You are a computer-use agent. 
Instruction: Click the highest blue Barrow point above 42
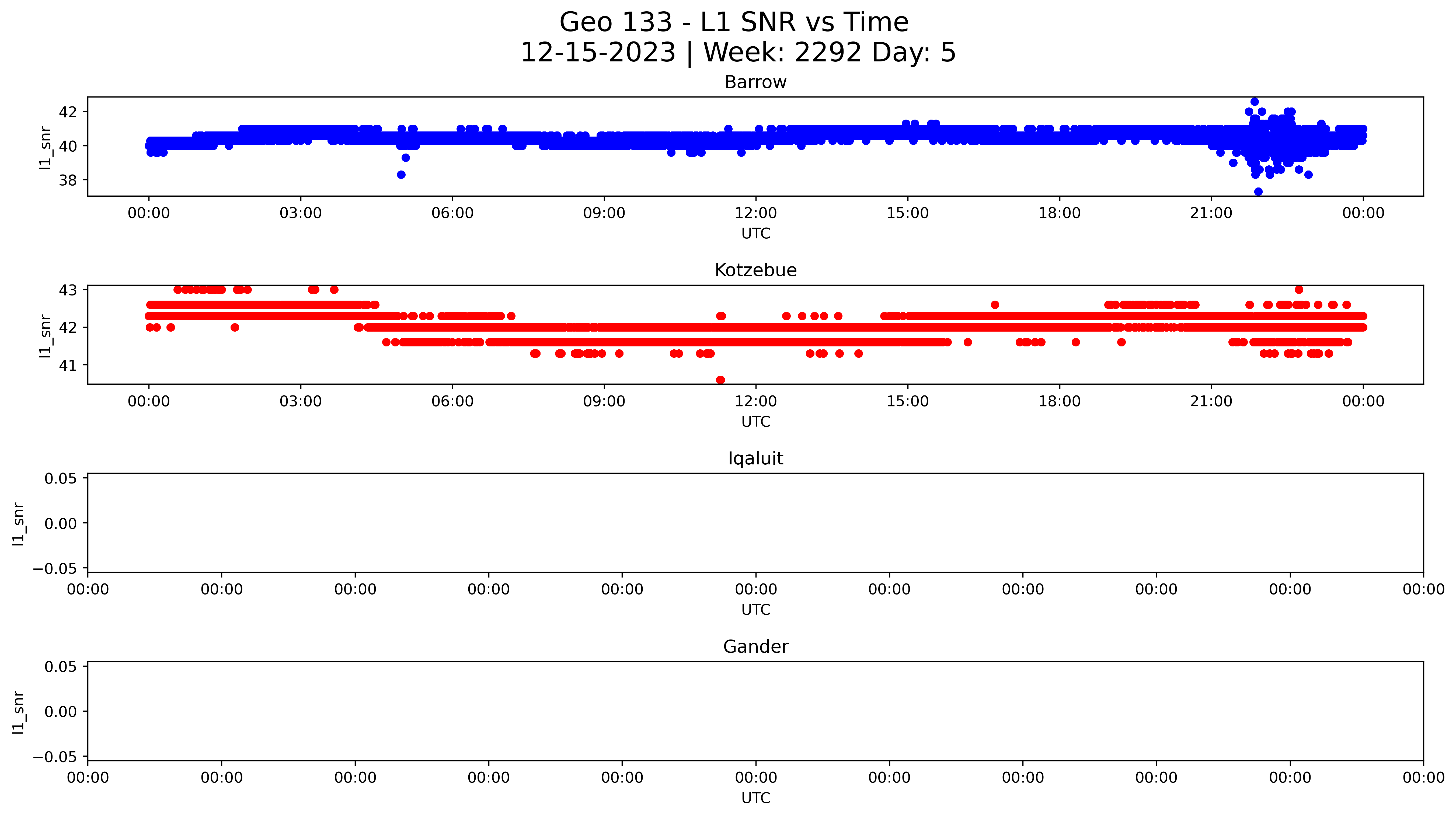pyautogui.click(x=1254, y=102)
